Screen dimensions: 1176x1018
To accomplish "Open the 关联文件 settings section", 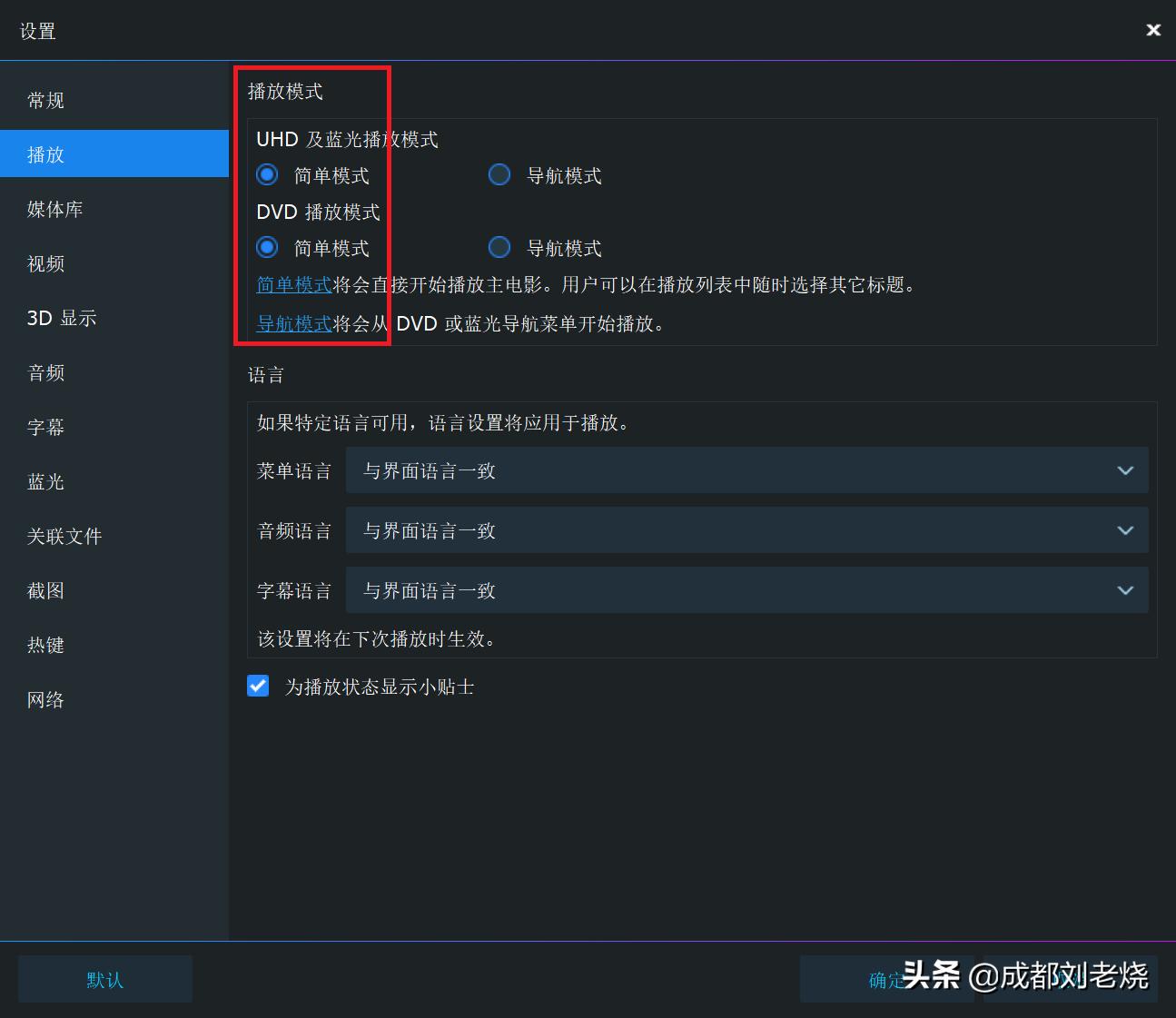I will click(64, 536).
